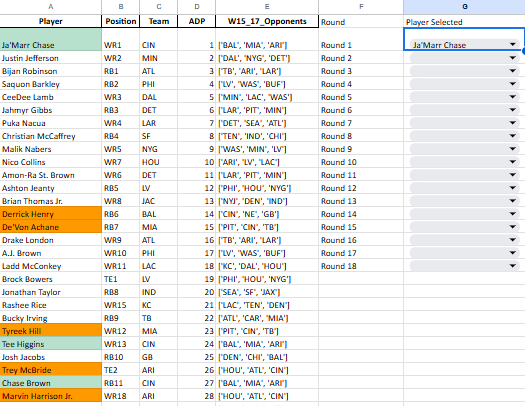Click Brock Bowers position cell TE1
The width and height of the screenshot is (525, 406).
(x=121, y=279)
